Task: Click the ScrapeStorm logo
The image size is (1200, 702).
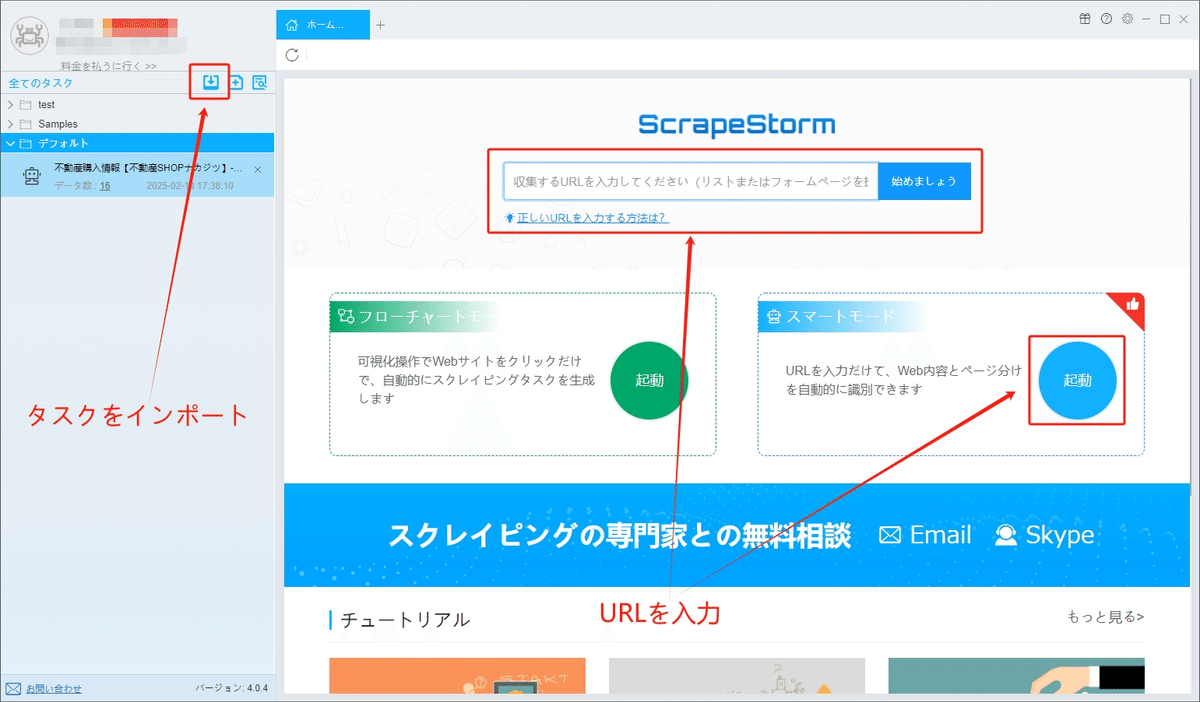Action: pyautogui.click(x=737, y=125)
